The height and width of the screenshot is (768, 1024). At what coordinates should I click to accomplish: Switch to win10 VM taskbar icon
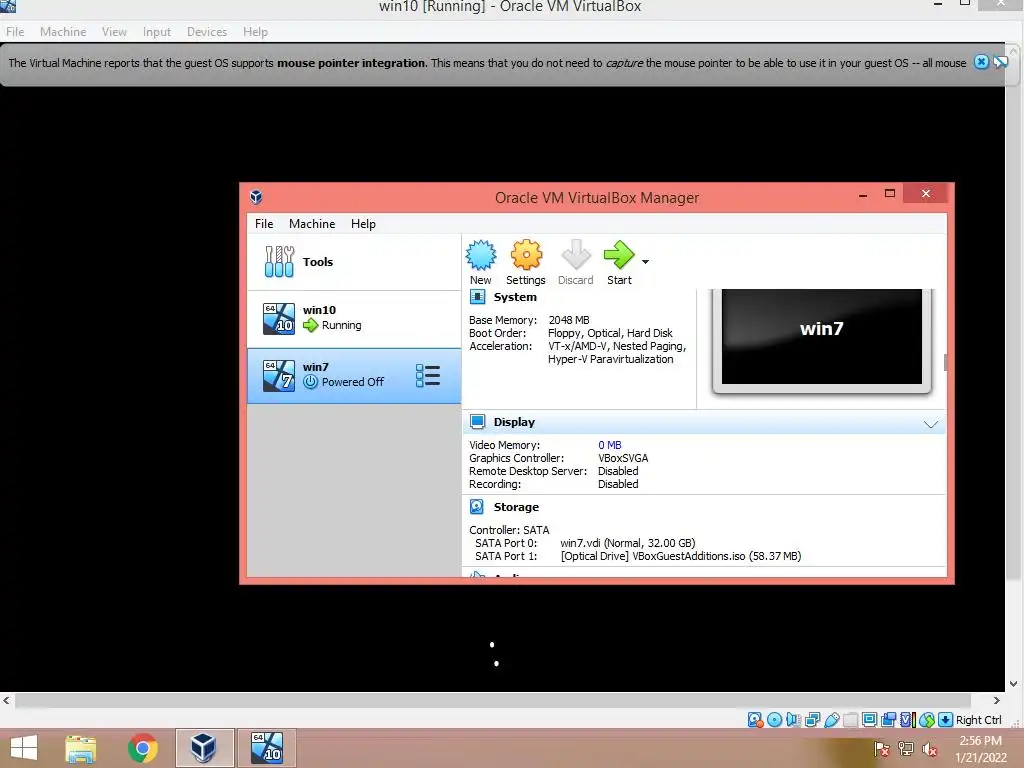point(267,748)
